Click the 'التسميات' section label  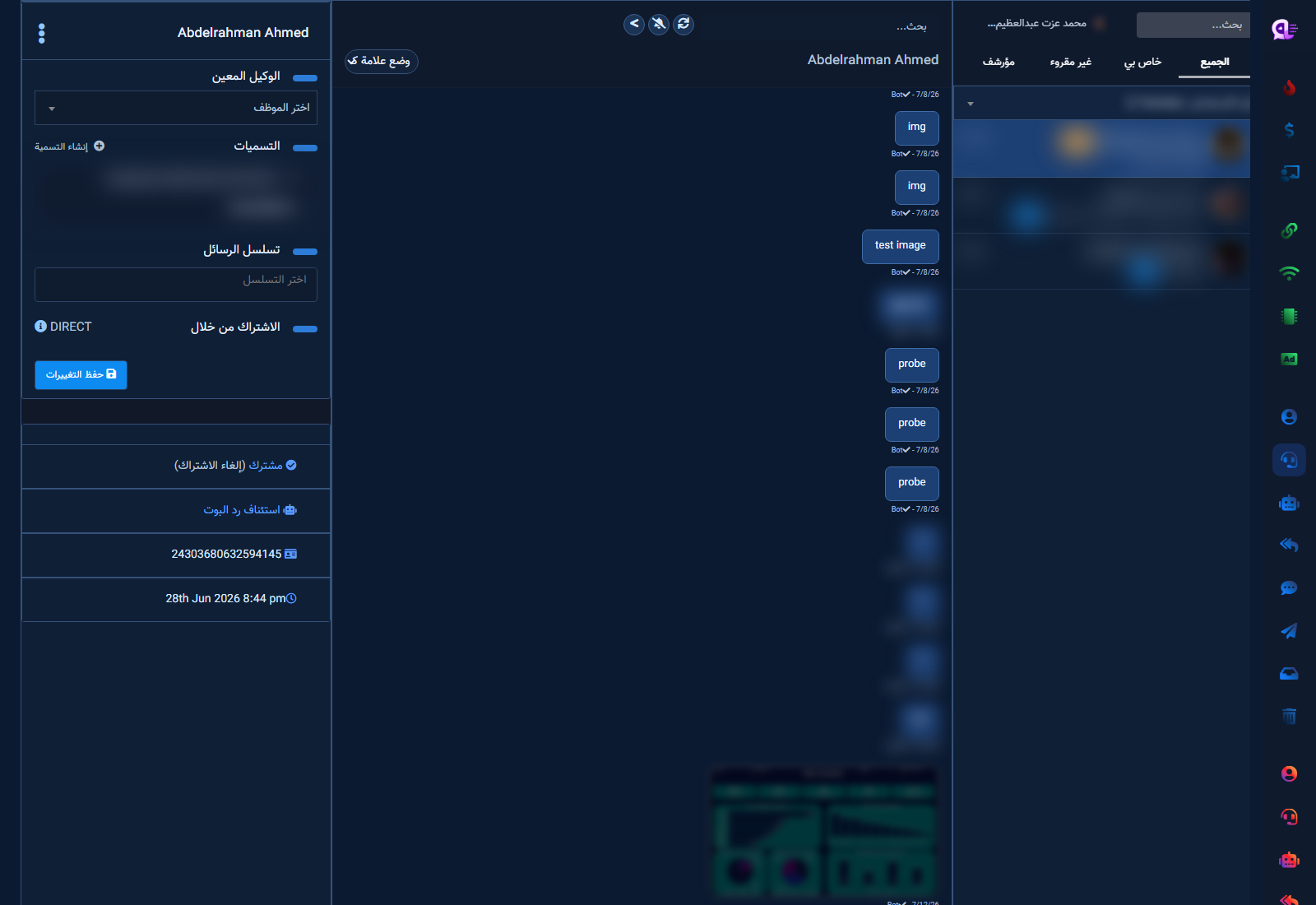coord(257,146)
